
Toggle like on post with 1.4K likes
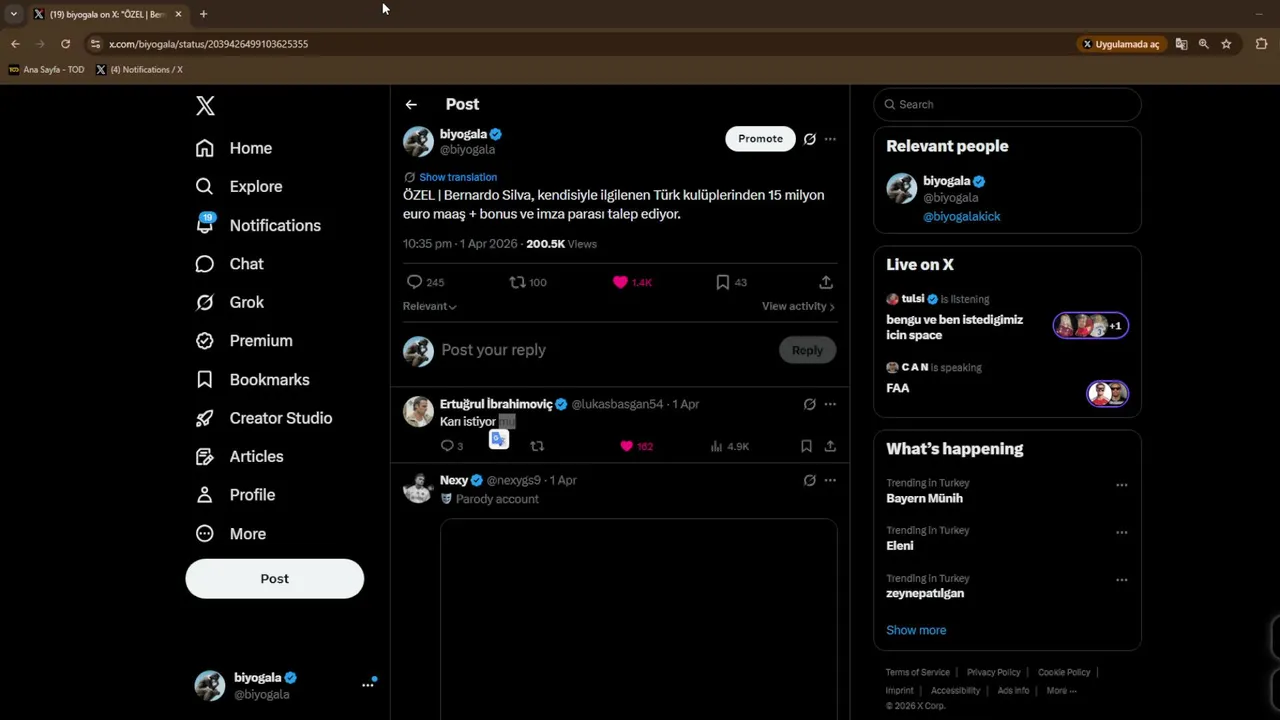click(620, 283)
